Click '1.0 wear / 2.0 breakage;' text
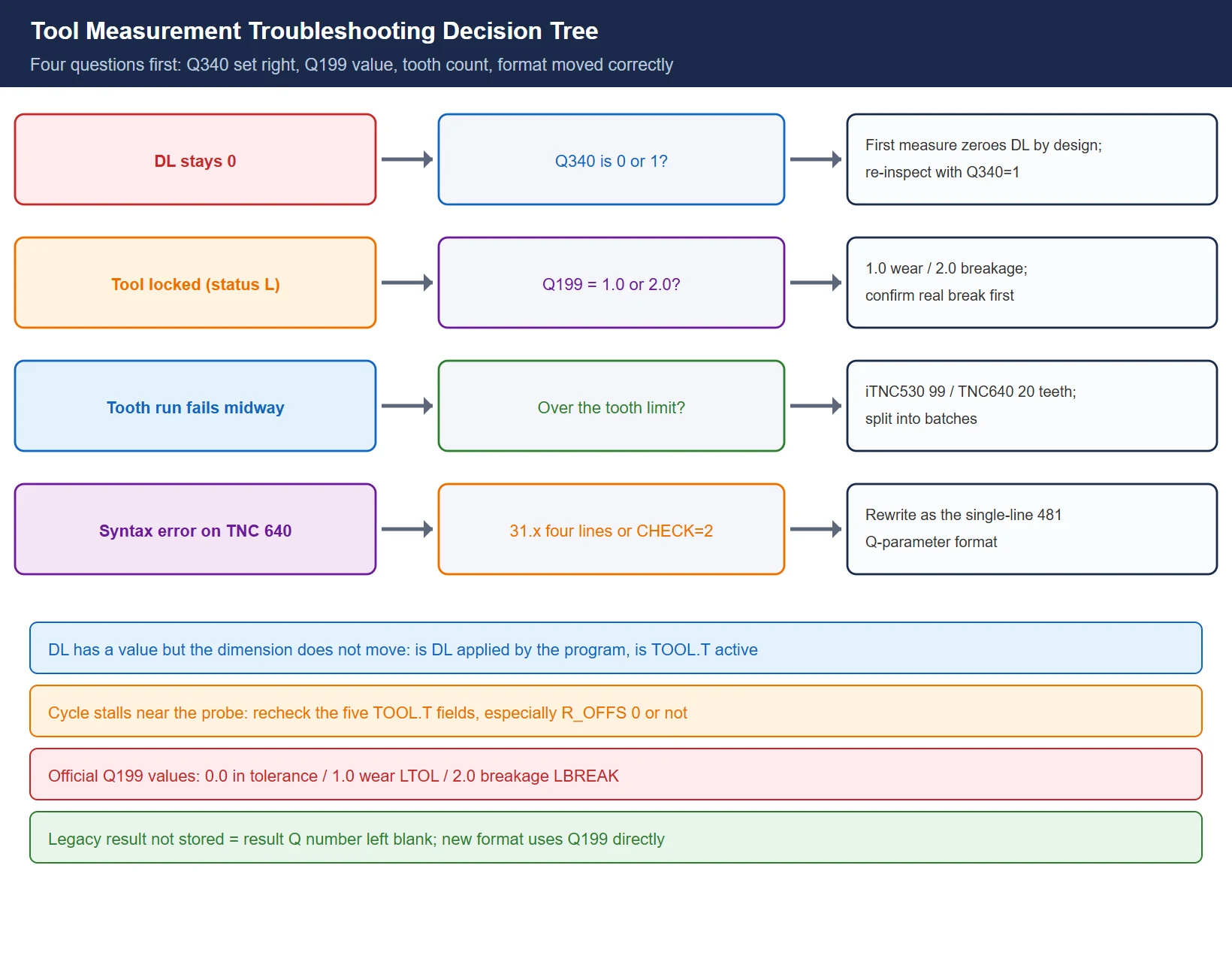1232x962 pixels. [946, 268]
